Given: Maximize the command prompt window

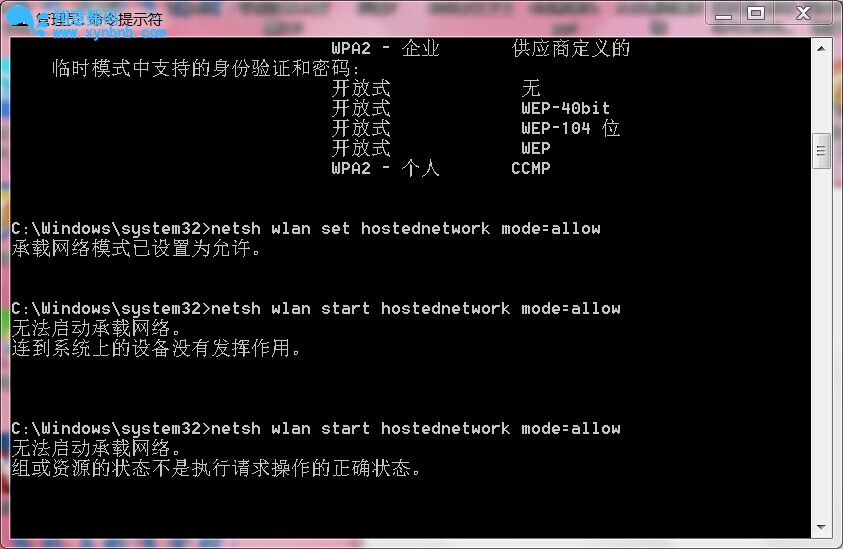Looking at the screenshot, I should pyautogui.click(x=756, y=13).
